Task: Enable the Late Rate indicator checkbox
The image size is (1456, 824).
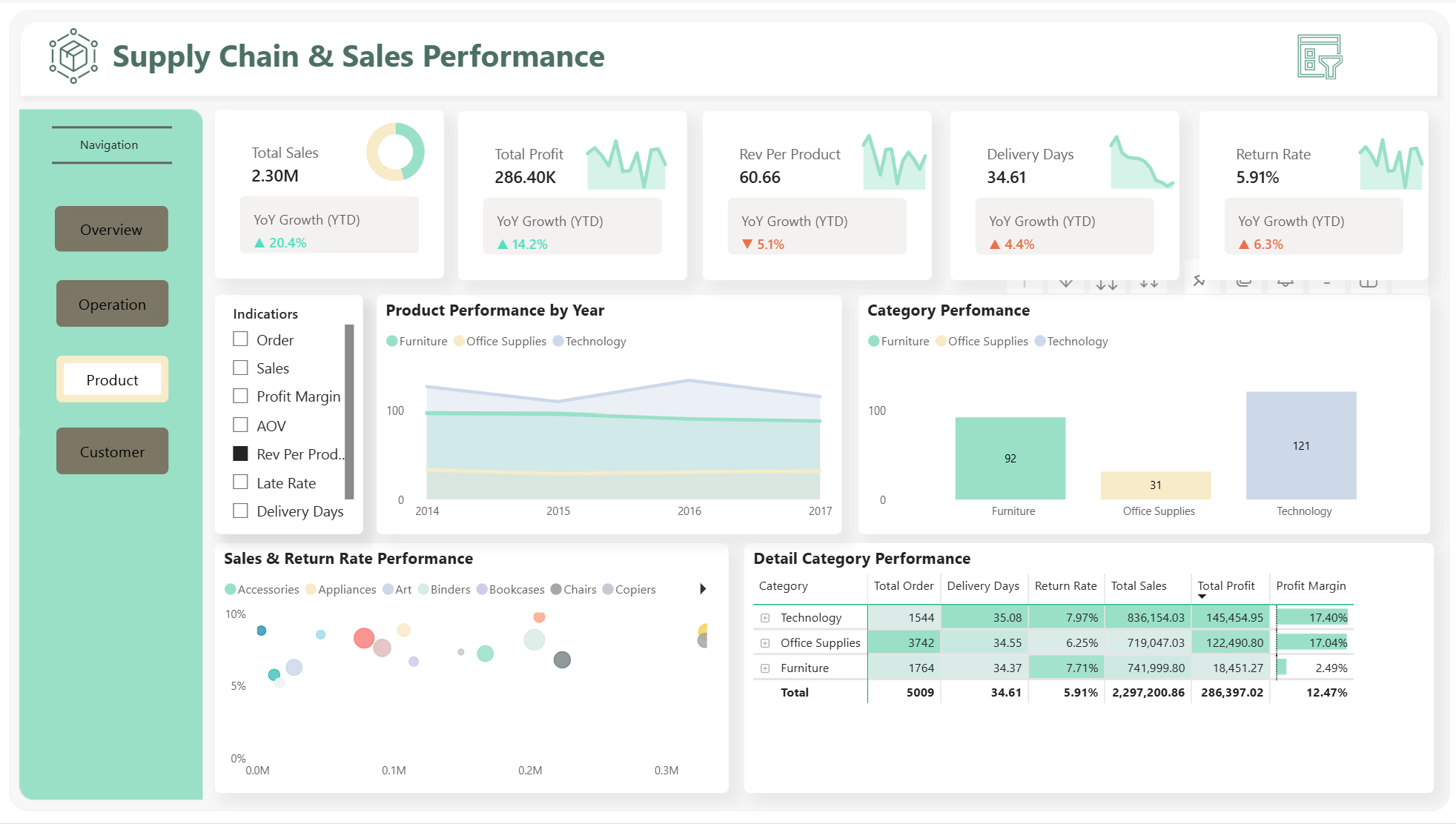Action: pos(240,482)
